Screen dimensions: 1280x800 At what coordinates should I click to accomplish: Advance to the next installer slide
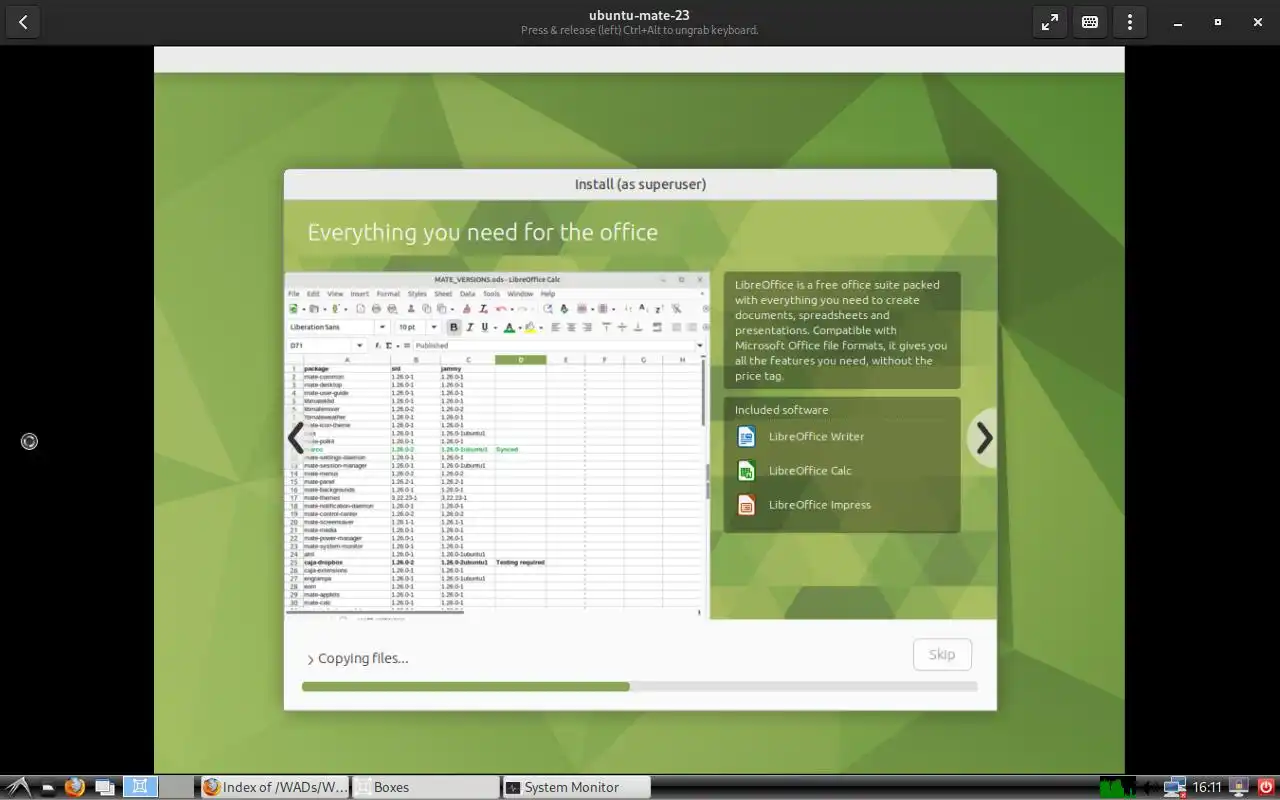click(x=984, y=438)
